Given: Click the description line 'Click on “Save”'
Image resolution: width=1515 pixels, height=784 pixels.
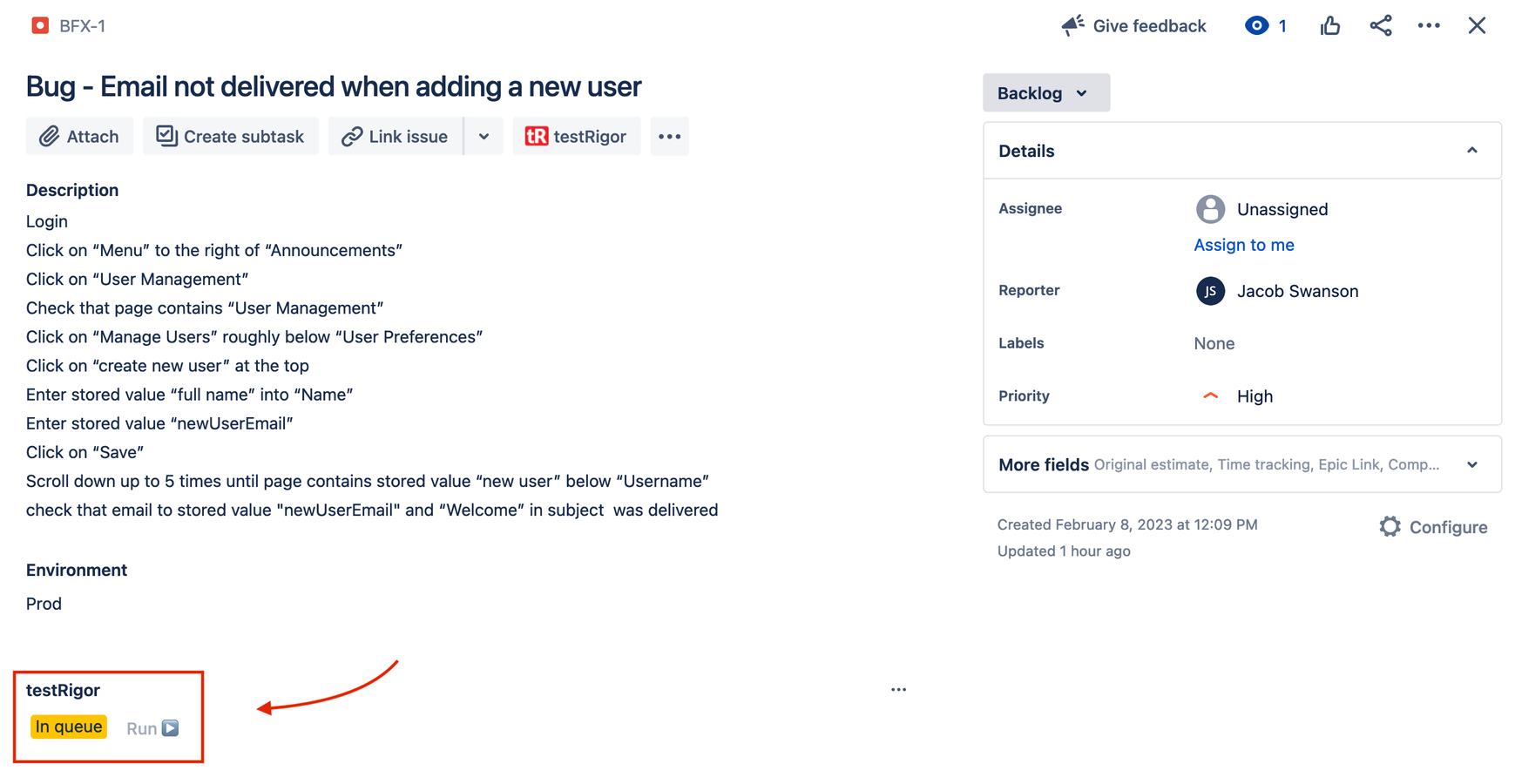Looking at the screenshot, I should click(x=85, y=452).
